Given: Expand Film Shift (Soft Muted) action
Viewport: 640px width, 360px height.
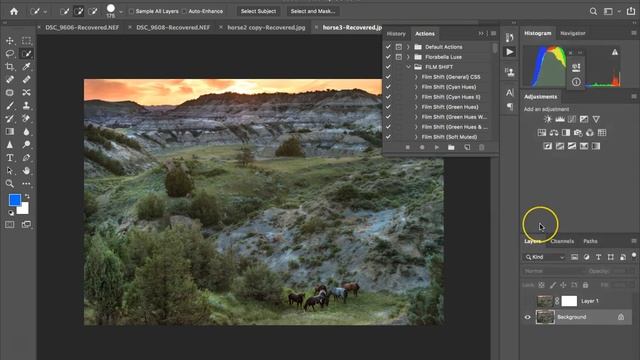Looking at the screenshot, I should pos(416,137).
